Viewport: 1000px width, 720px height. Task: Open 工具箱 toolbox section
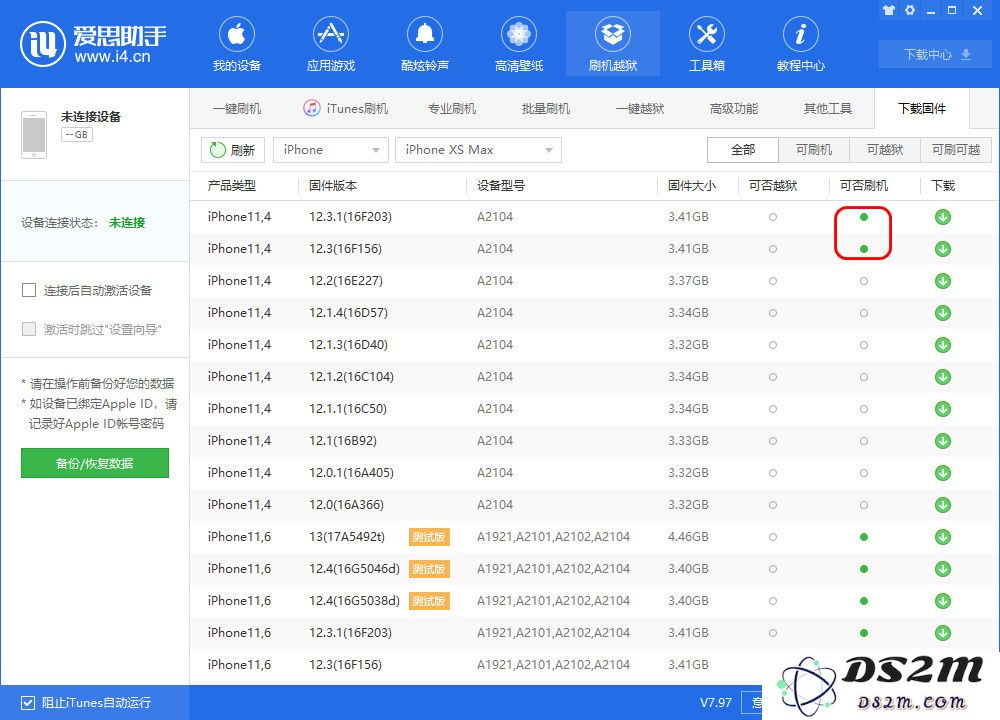(707, 45)
